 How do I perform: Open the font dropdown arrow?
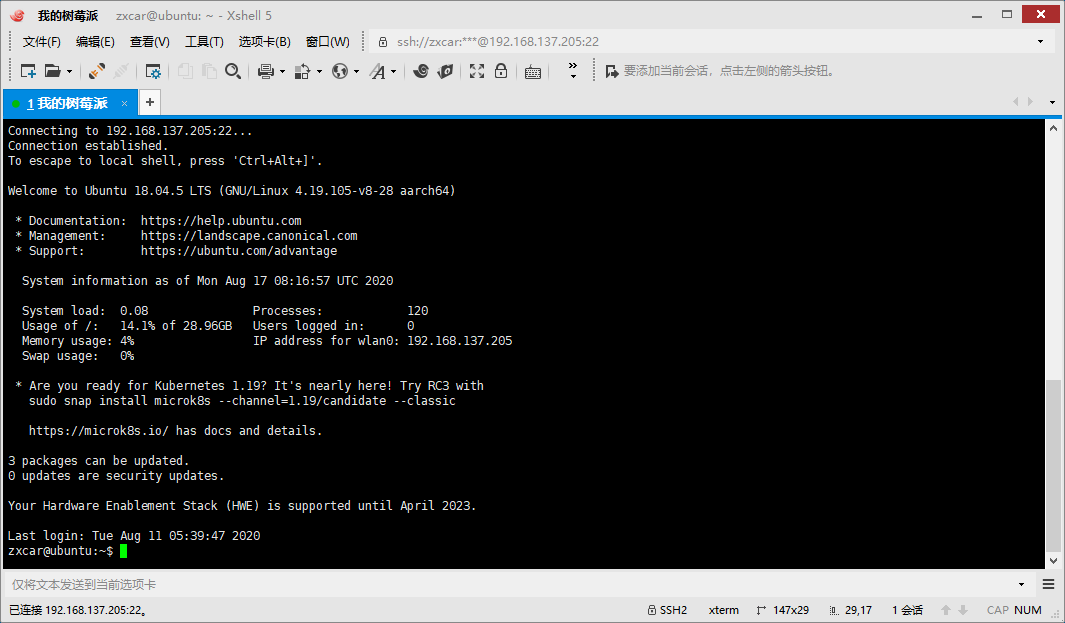point(393,71)
